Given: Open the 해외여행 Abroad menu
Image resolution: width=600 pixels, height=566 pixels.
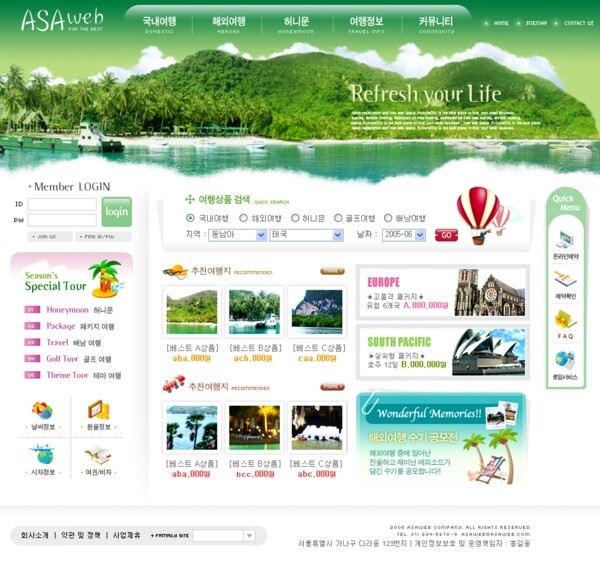Looking at the screenshot, I should [x=228, y=24].
